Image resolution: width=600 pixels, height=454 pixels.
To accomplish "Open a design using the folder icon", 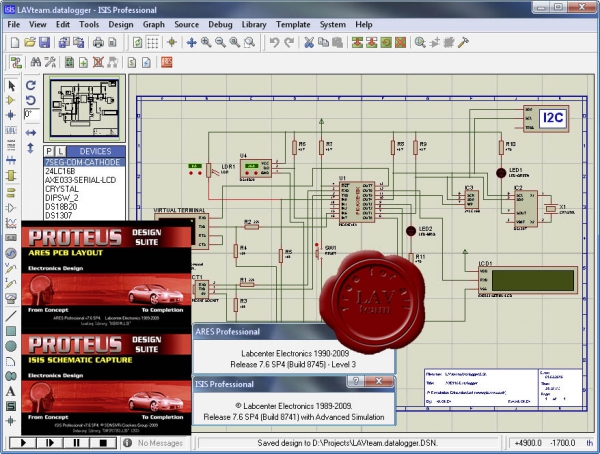I will 30,42.
